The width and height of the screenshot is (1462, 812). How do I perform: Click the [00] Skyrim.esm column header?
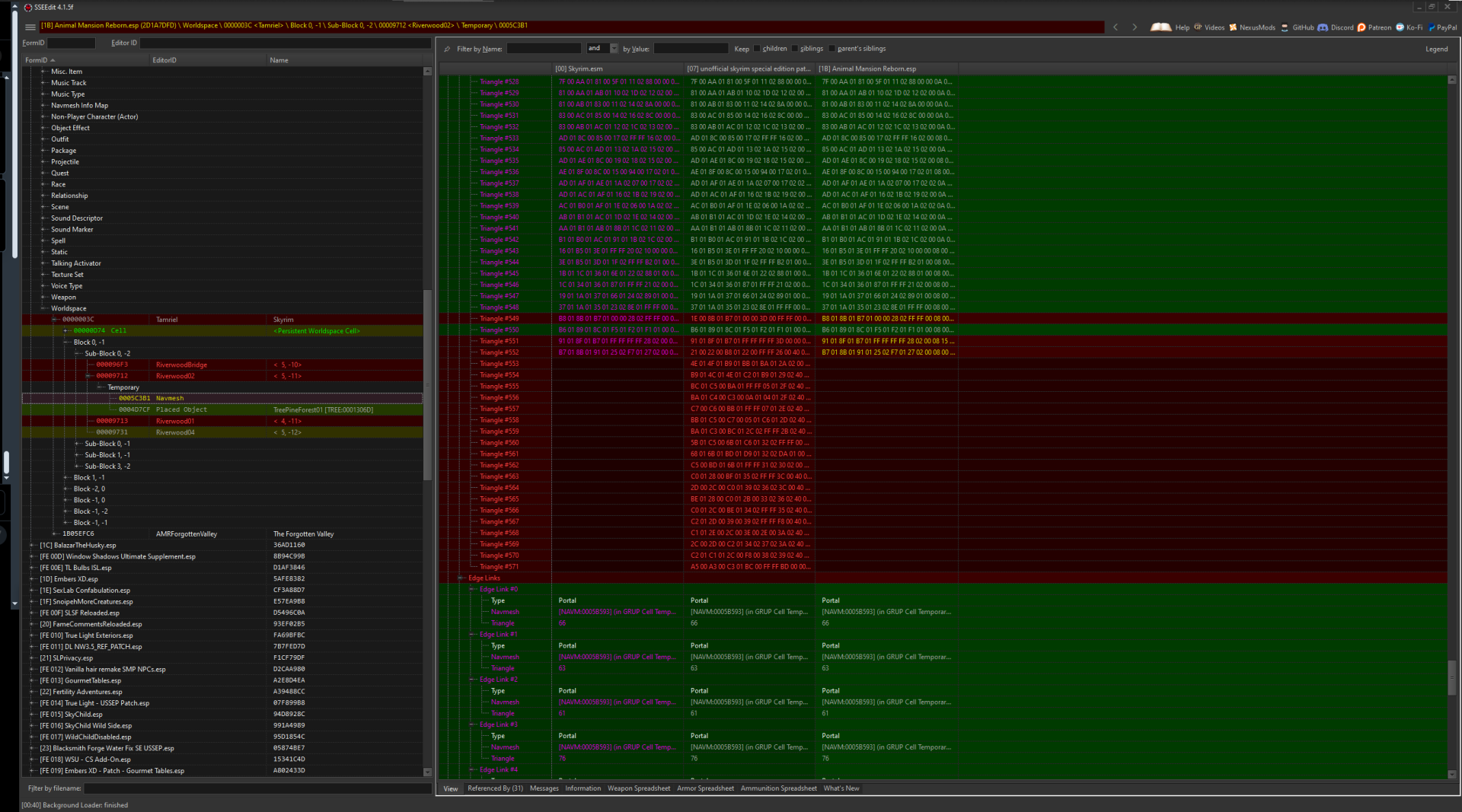point(618,68)
